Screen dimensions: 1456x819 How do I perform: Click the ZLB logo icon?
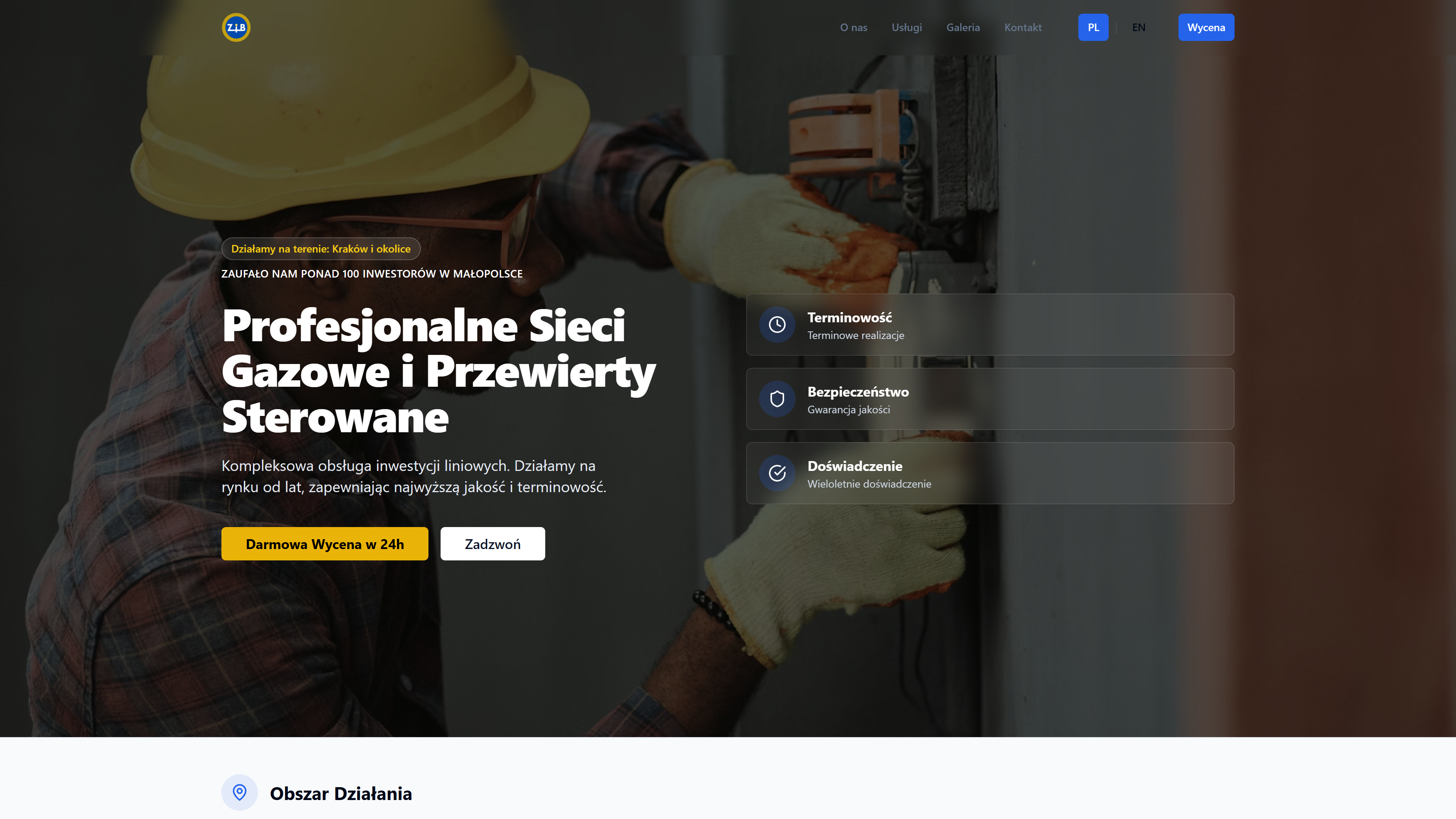click(236, 27)
